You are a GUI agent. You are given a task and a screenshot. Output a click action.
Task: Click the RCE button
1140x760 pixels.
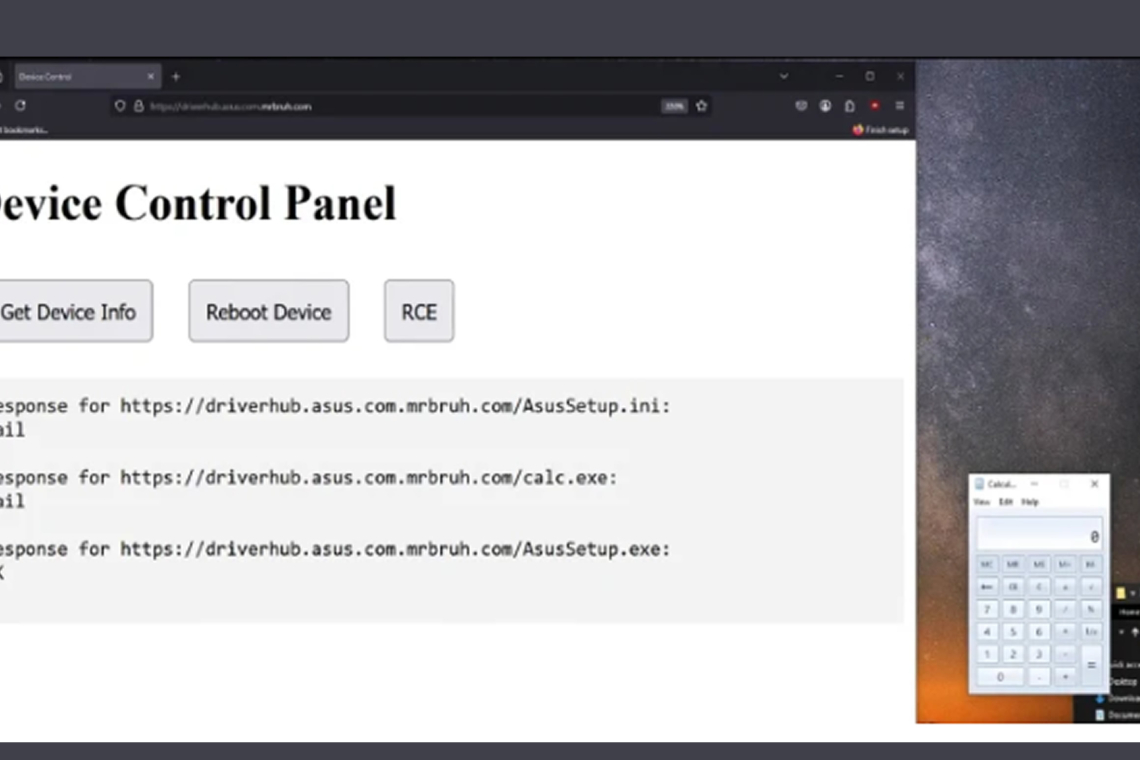tap(418, 311)
